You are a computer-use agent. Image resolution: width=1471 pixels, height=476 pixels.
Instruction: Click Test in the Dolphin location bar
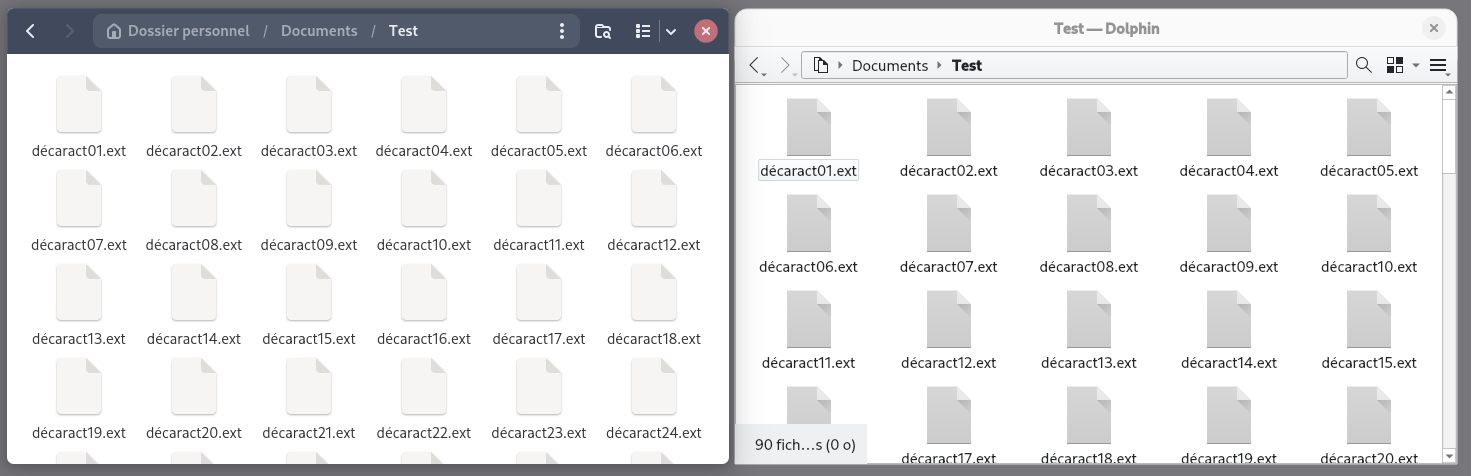967,66
